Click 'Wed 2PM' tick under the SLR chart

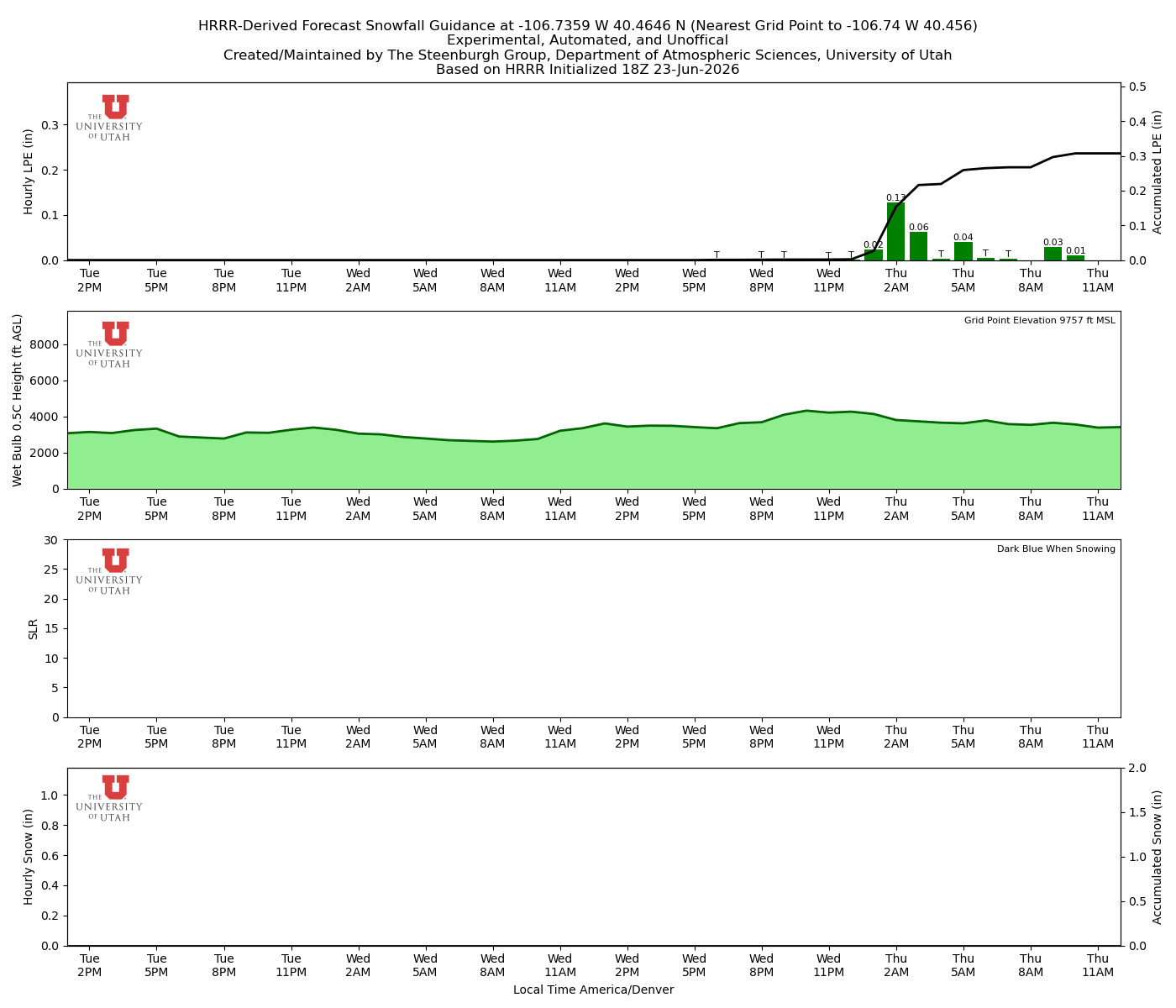tap(627, 737)
